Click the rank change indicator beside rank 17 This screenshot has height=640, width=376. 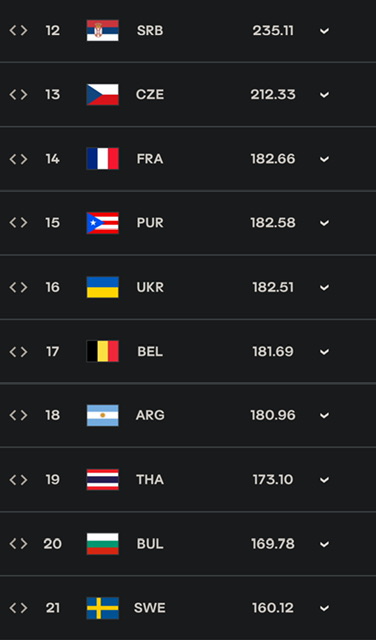pyautogui.click(x=18, y=351)
